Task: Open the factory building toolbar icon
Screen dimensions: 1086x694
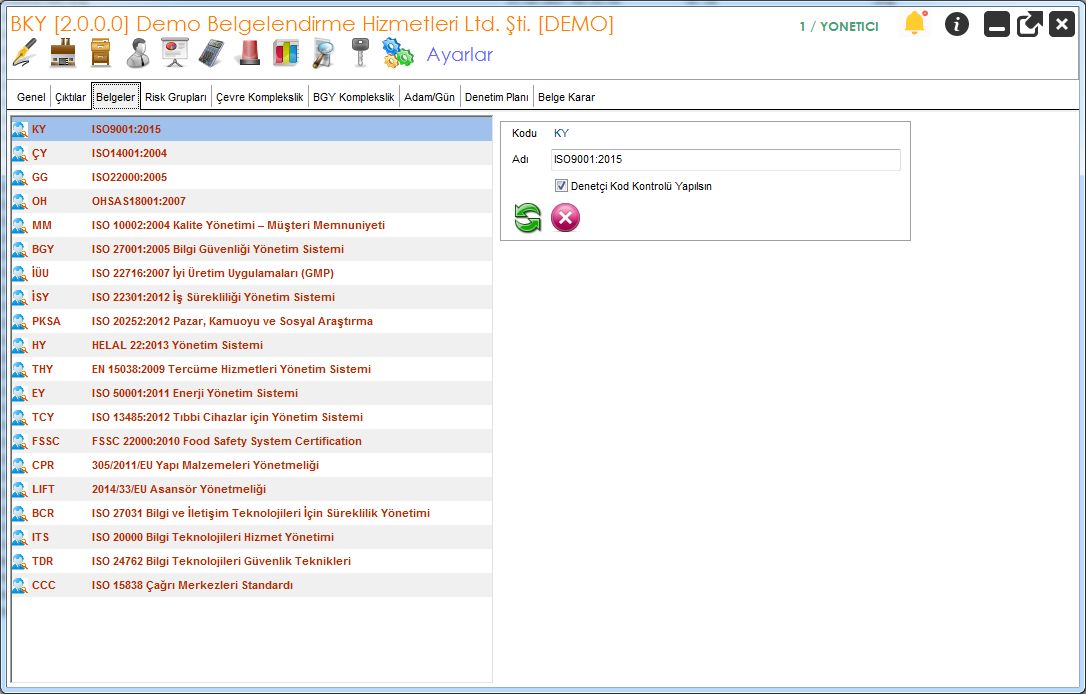Action: (63, 53)
